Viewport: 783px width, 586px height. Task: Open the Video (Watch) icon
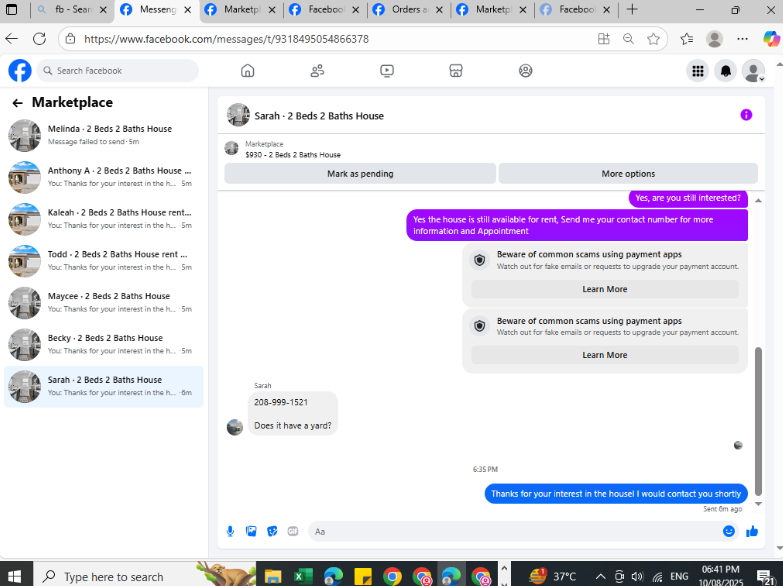387,70
